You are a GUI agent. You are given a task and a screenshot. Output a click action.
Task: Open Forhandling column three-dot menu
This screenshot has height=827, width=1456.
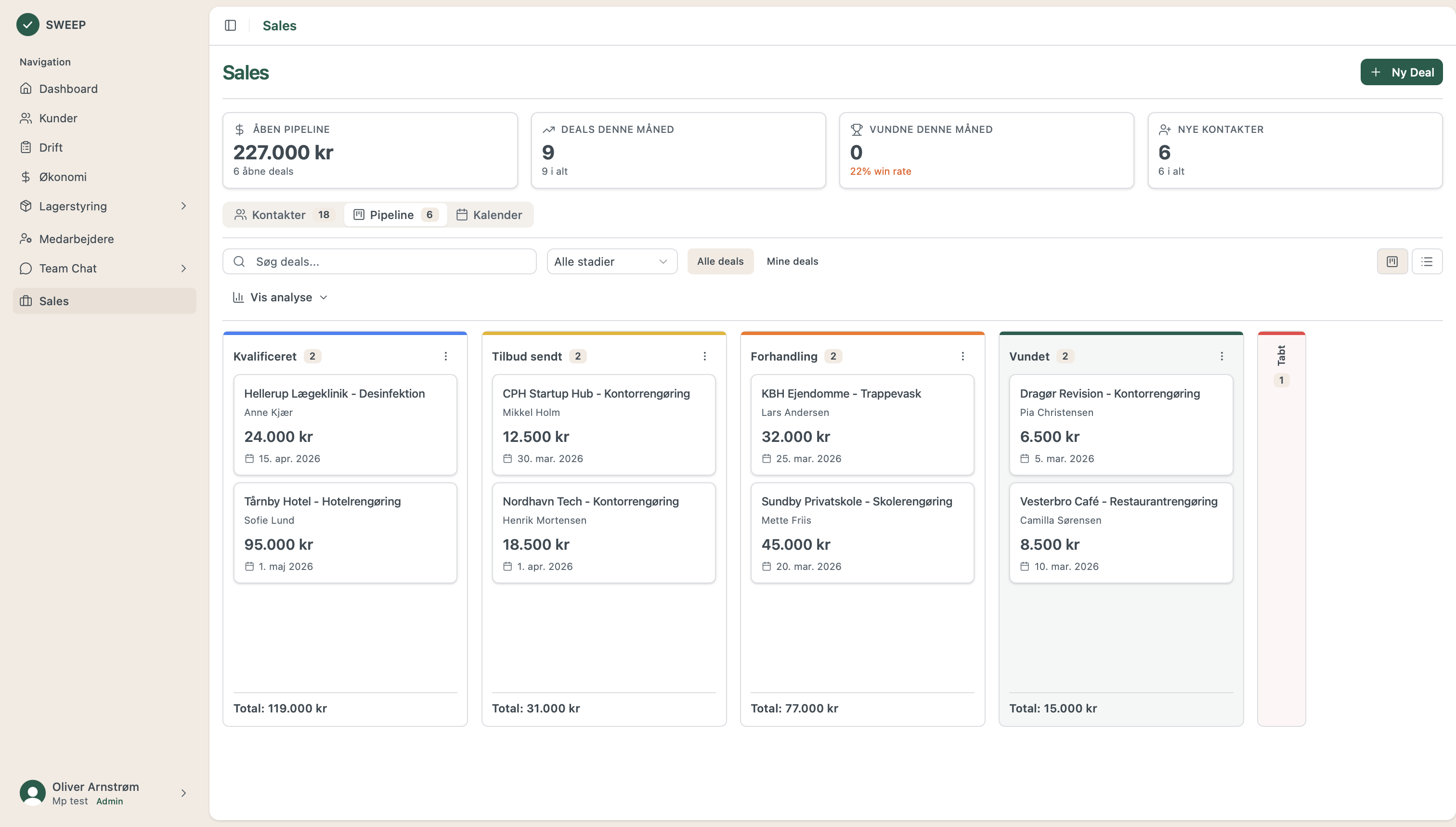click(x=963, y=356)
